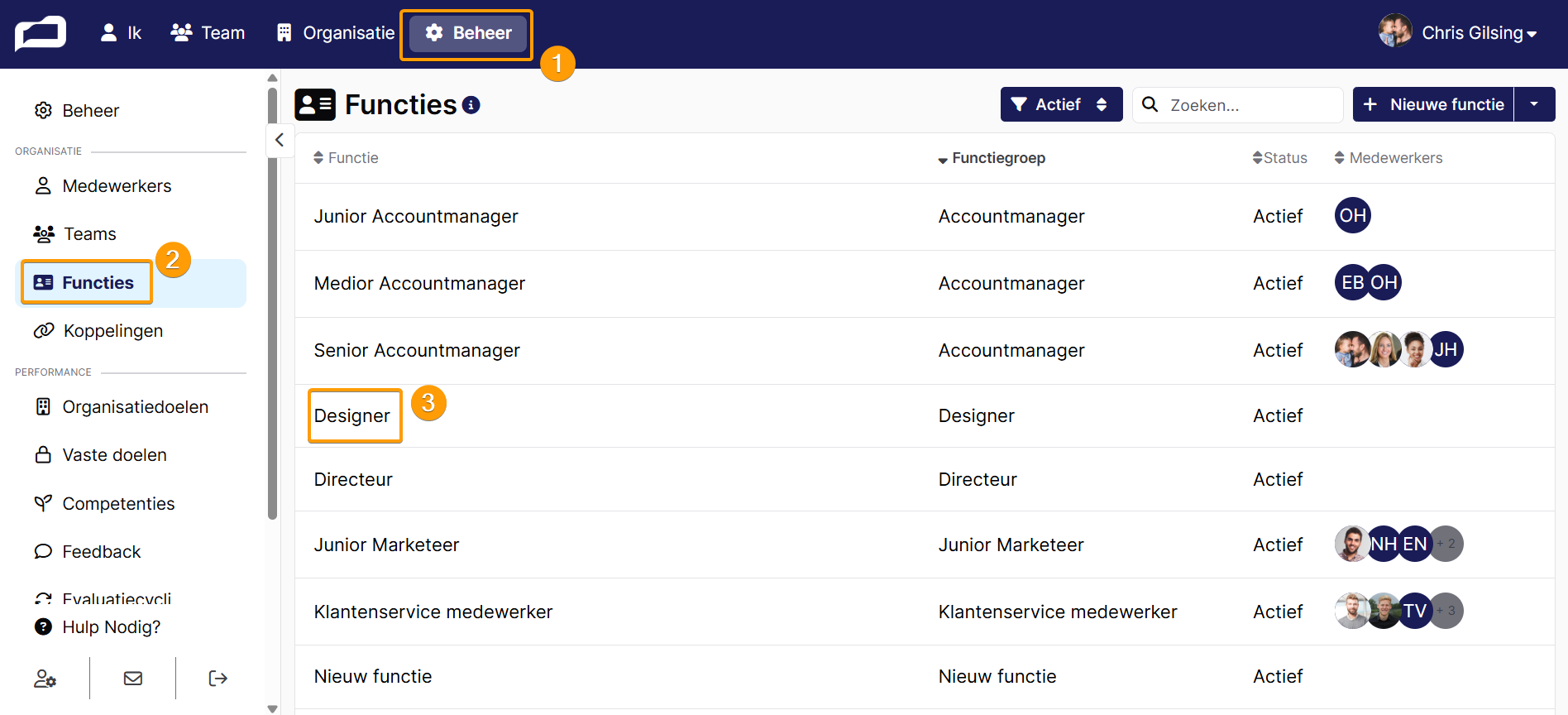Switch to the Team tab

[x=208, y=33]
